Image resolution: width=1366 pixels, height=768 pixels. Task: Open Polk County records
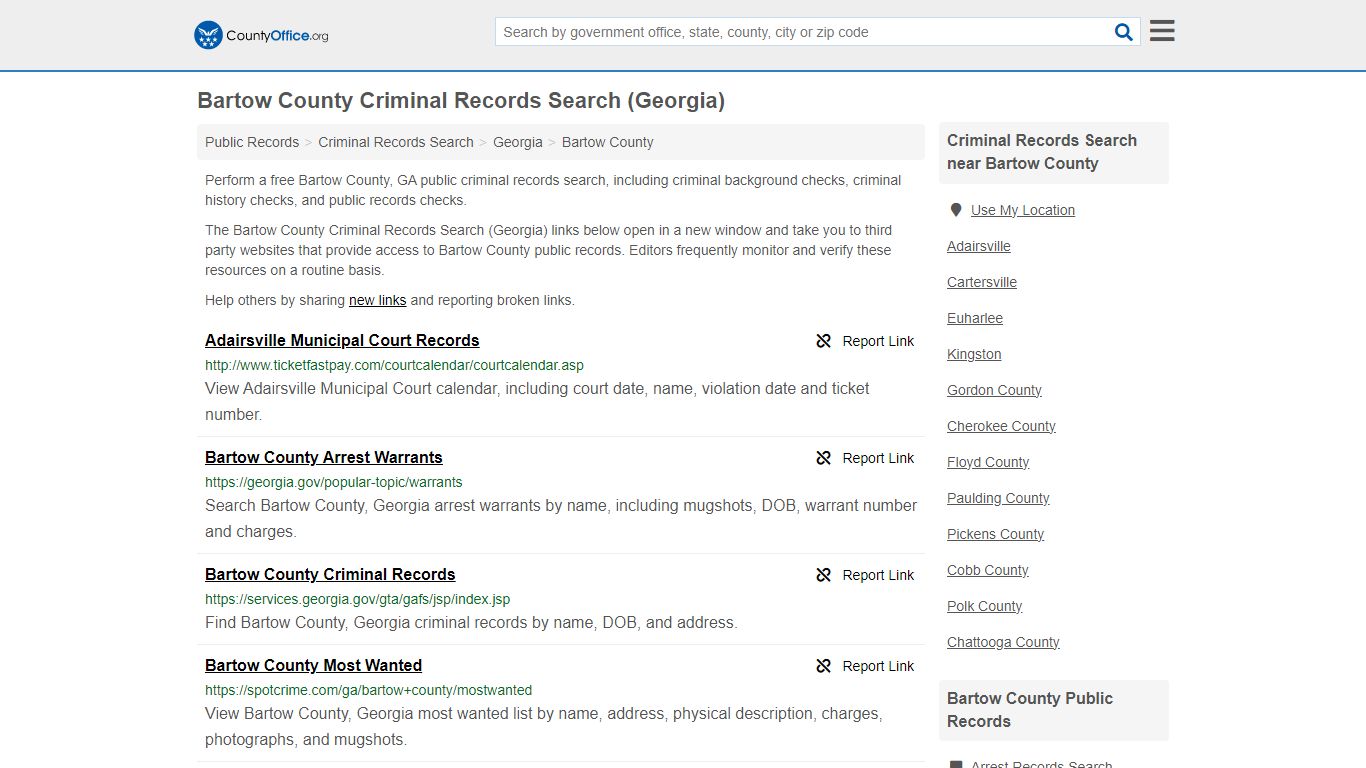coord(984,606)
